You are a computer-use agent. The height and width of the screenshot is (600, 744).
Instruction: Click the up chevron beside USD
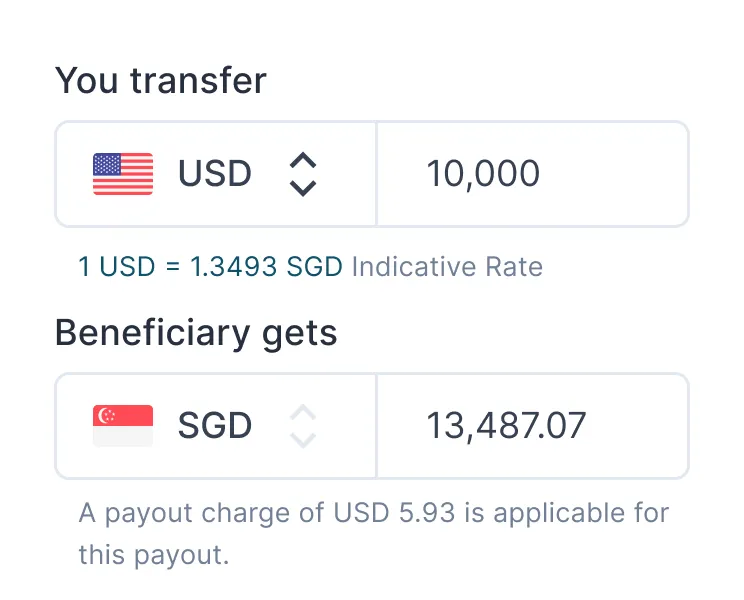point(302,161)
